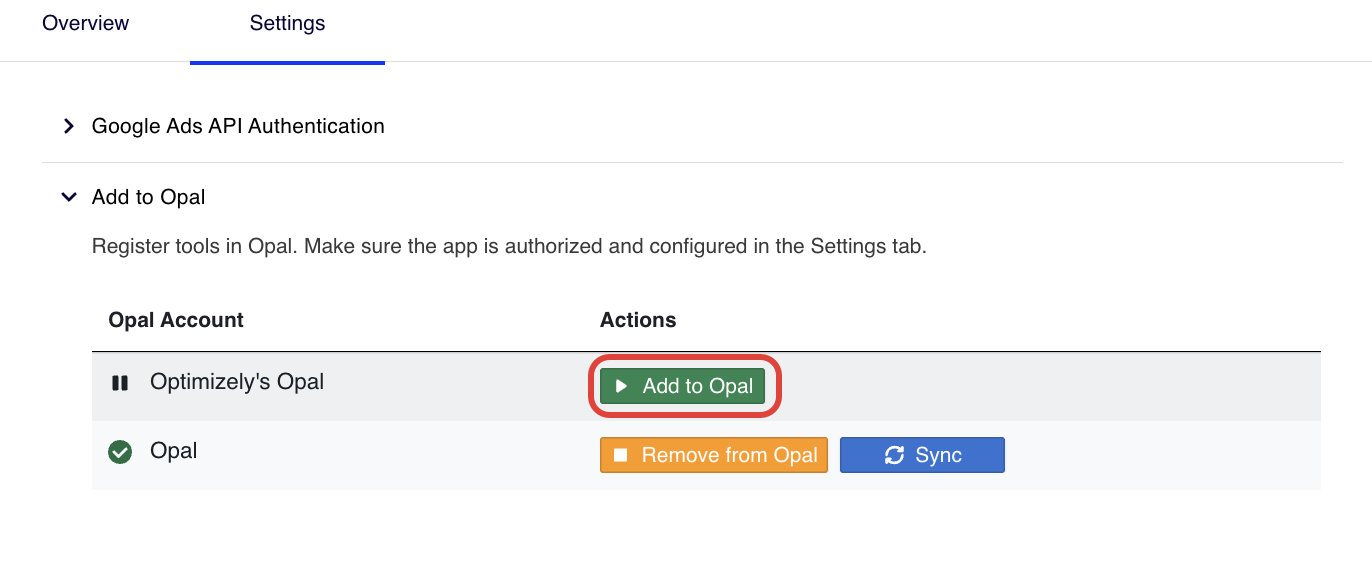Open the Google Ads API Authentication heading

[x=238, y=126]
